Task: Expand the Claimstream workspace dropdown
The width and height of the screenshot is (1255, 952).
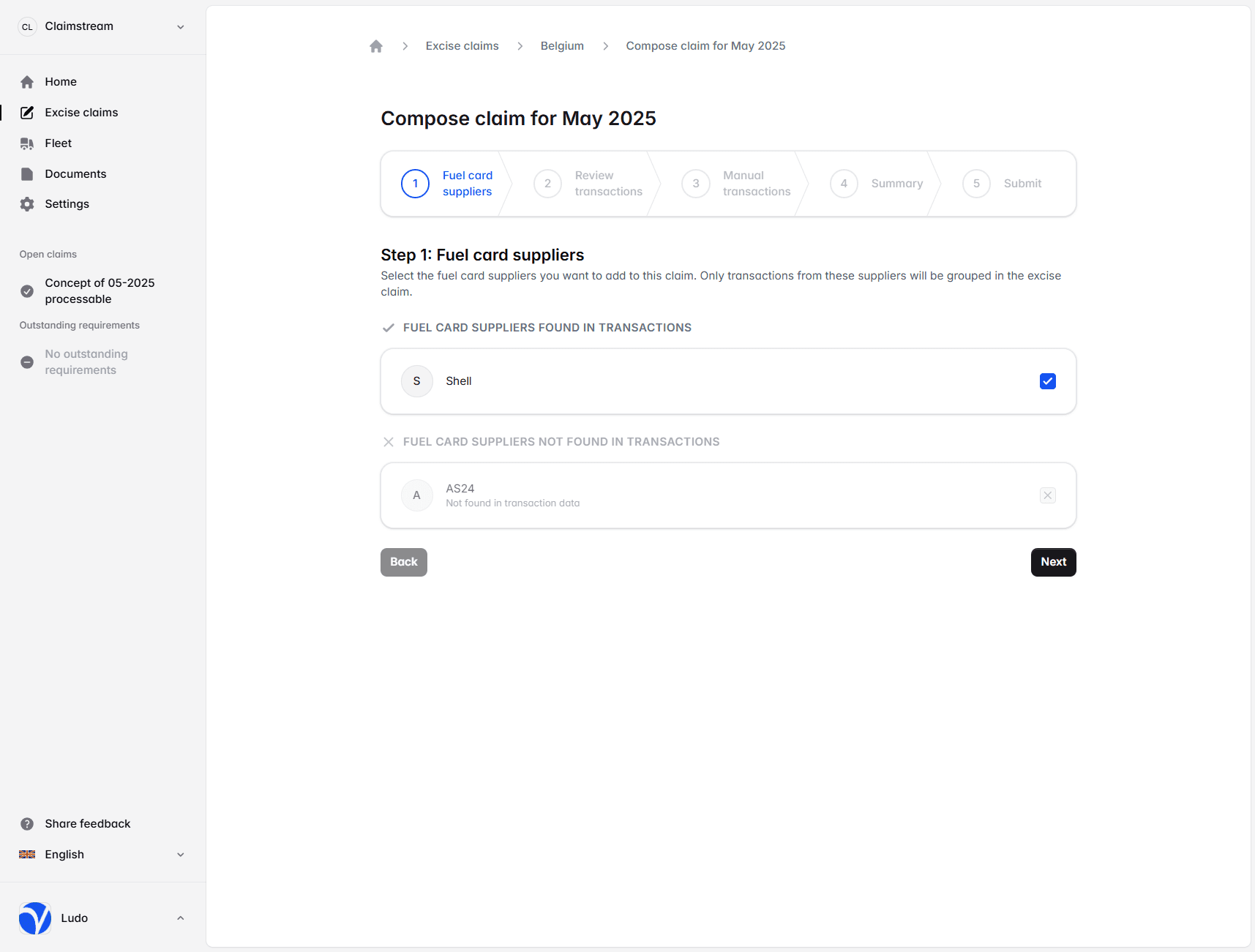Action: 180,27
